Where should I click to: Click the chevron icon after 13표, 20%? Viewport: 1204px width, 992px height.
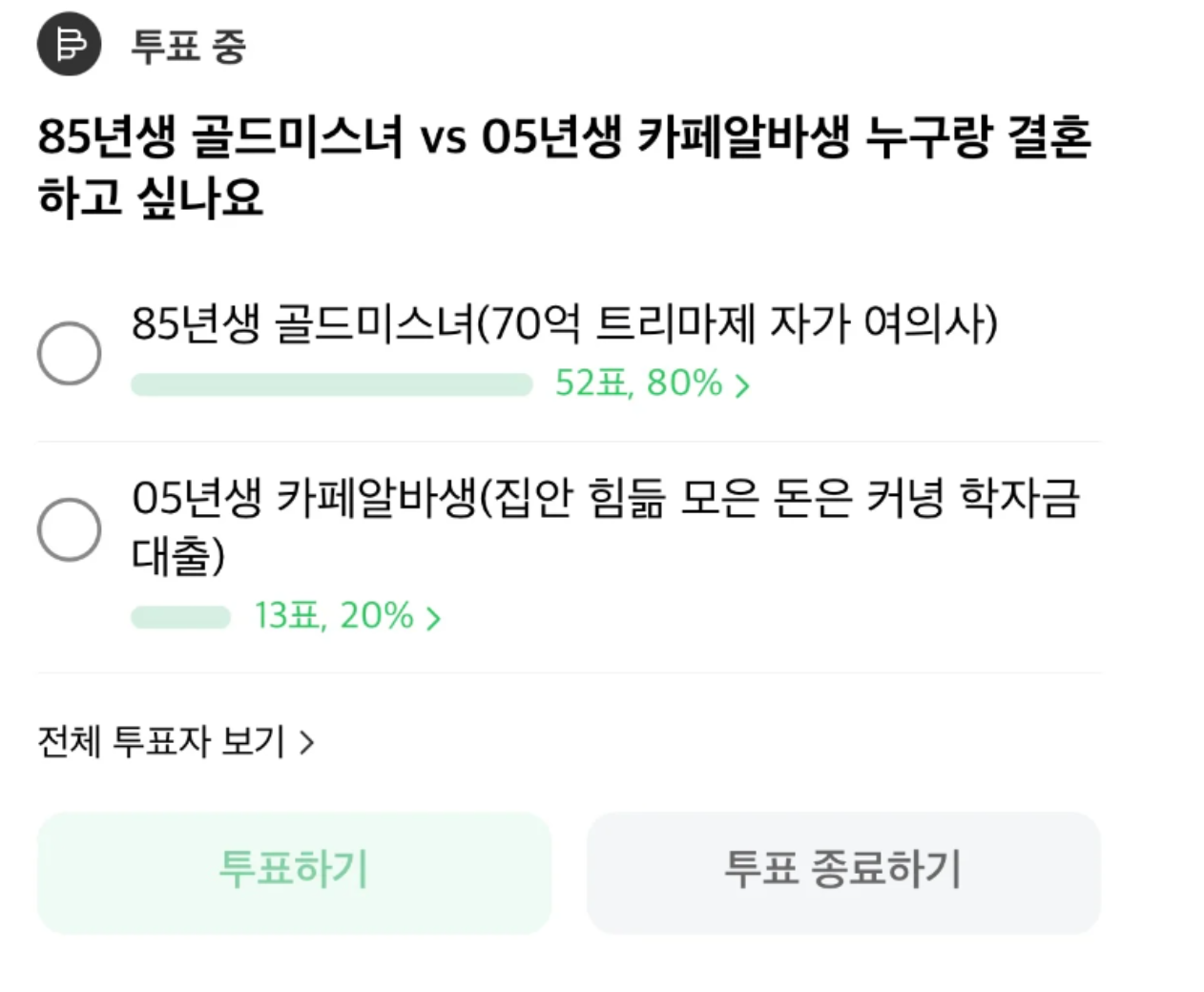point(433,618)
